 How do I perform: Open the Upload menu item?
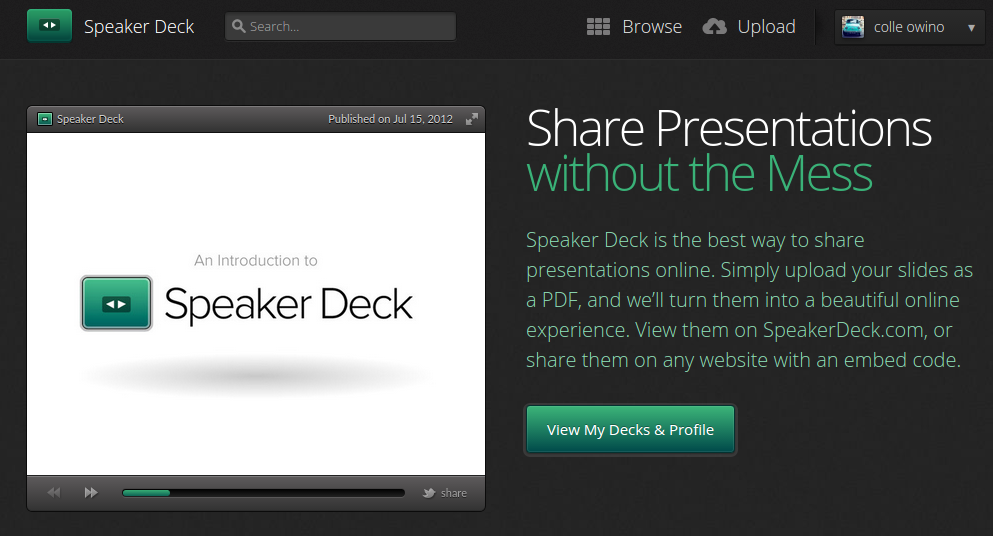(x=749, y=27)
